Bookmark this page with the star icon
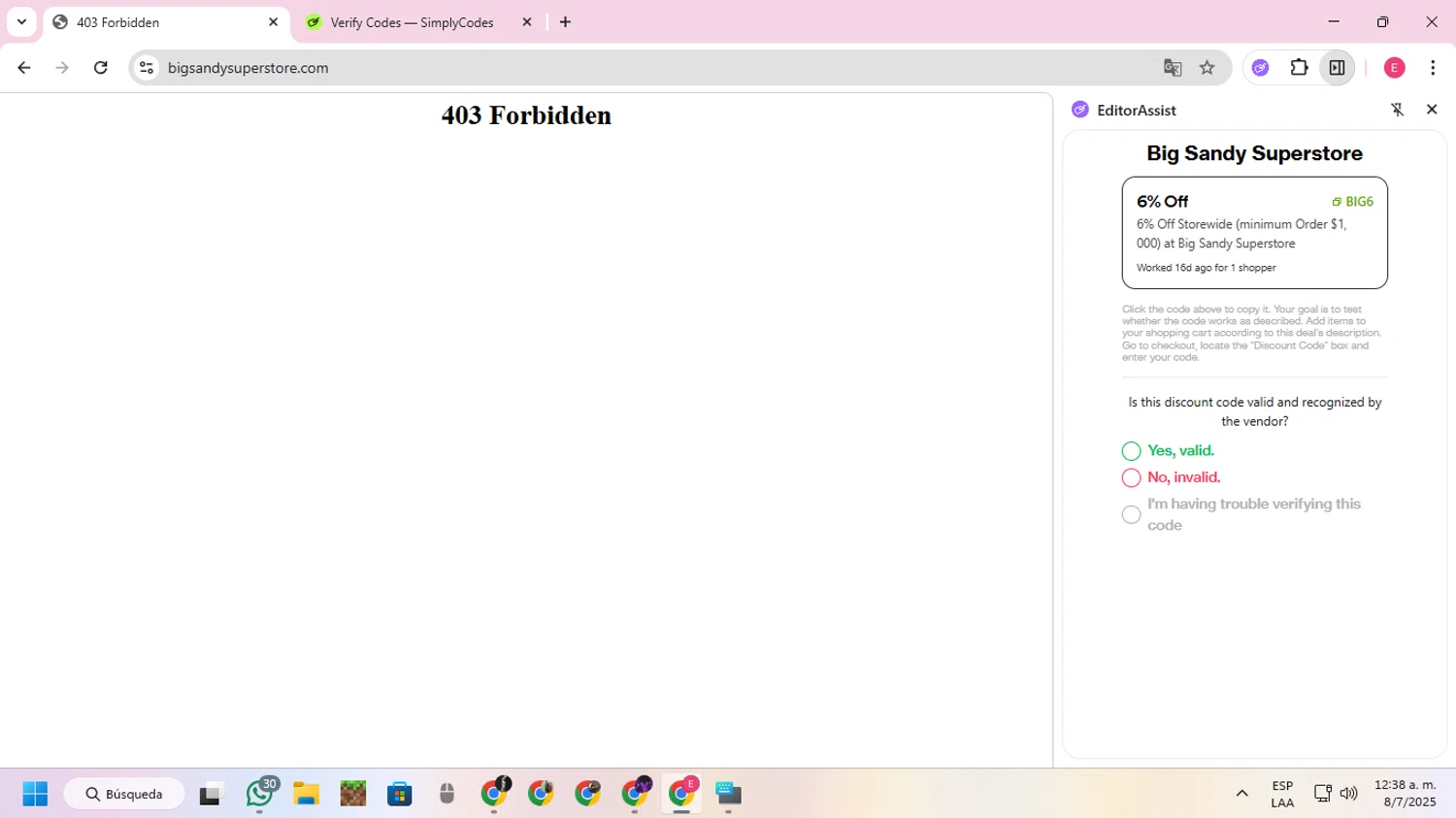1456x818 pixels. pyautogui.click(x=1207, y=68)
